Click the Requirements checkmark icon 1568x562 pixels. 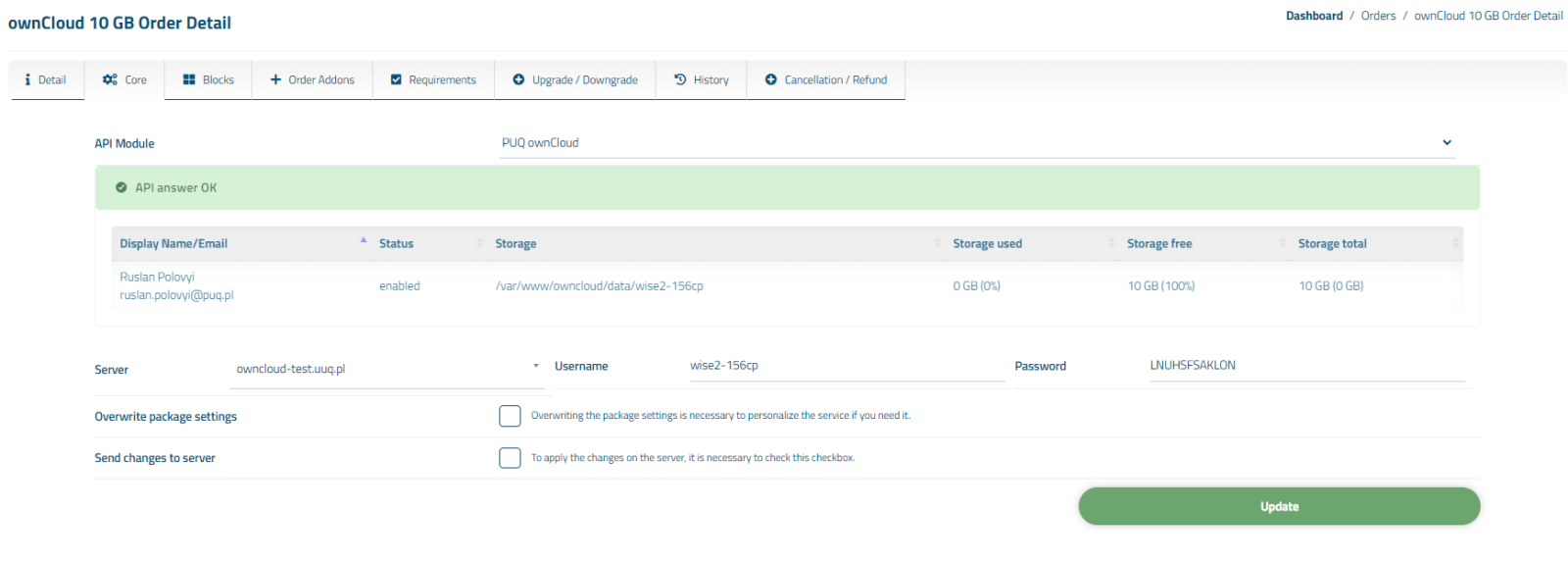(396, 80)
